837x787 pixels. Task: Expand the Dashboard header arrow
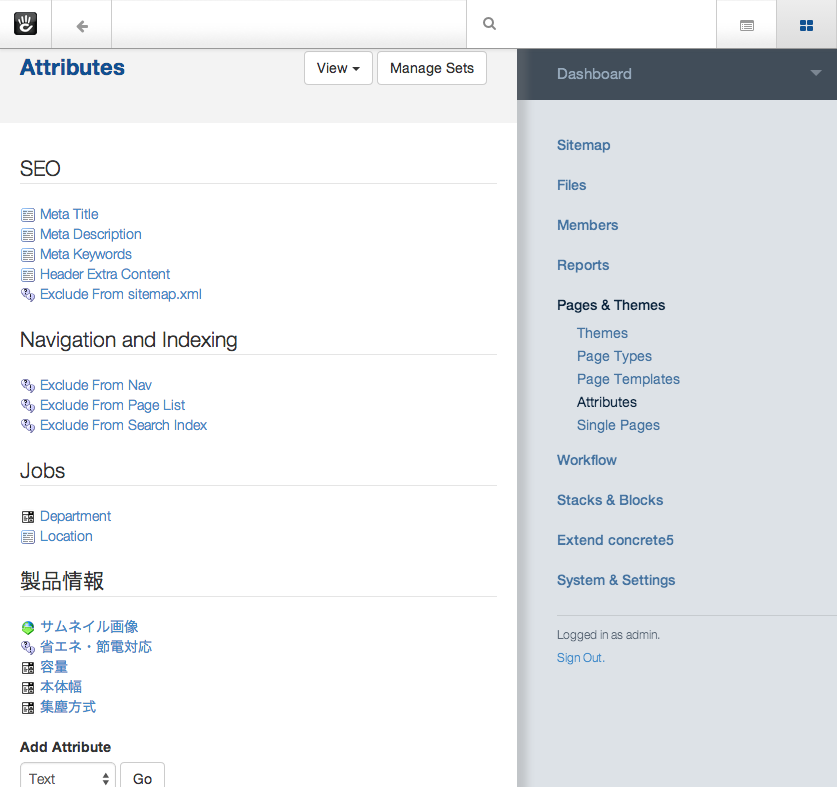click(816, 73)
